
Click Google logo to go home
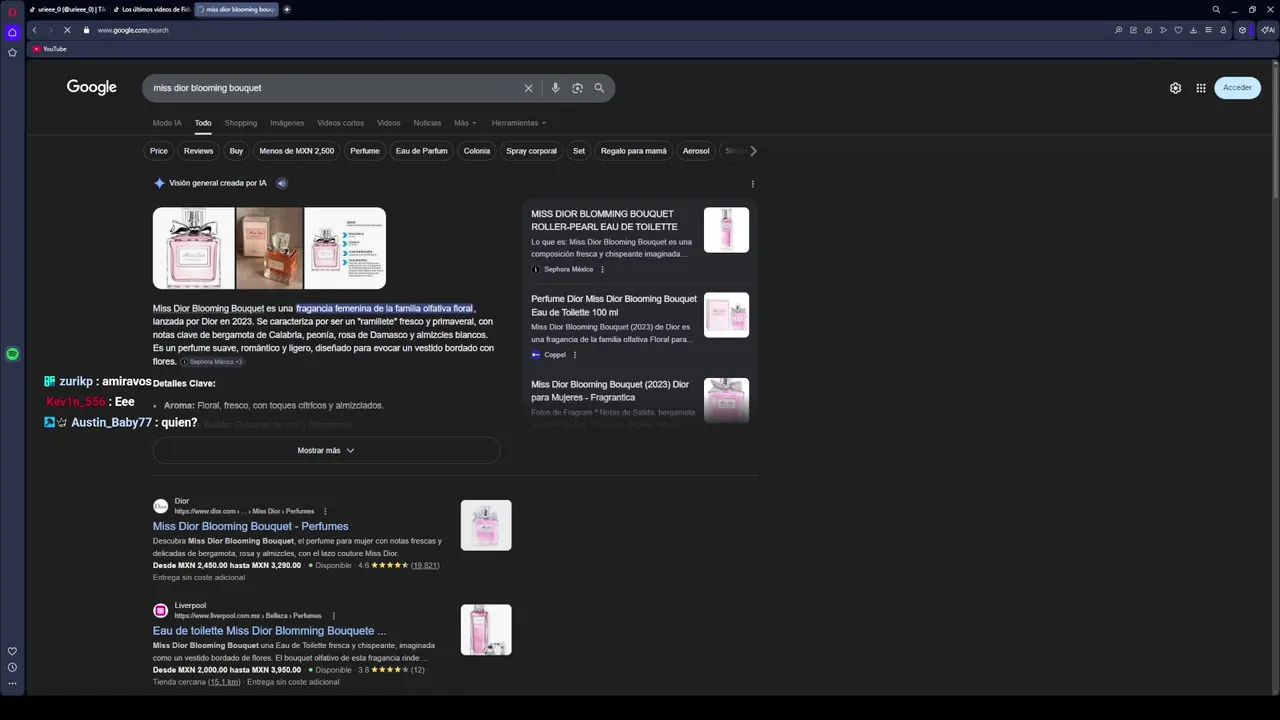tap(92, 88)
